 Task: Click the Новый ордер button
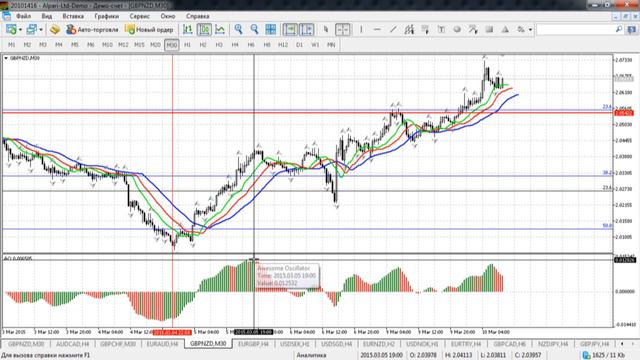click(x=149, y=29)
